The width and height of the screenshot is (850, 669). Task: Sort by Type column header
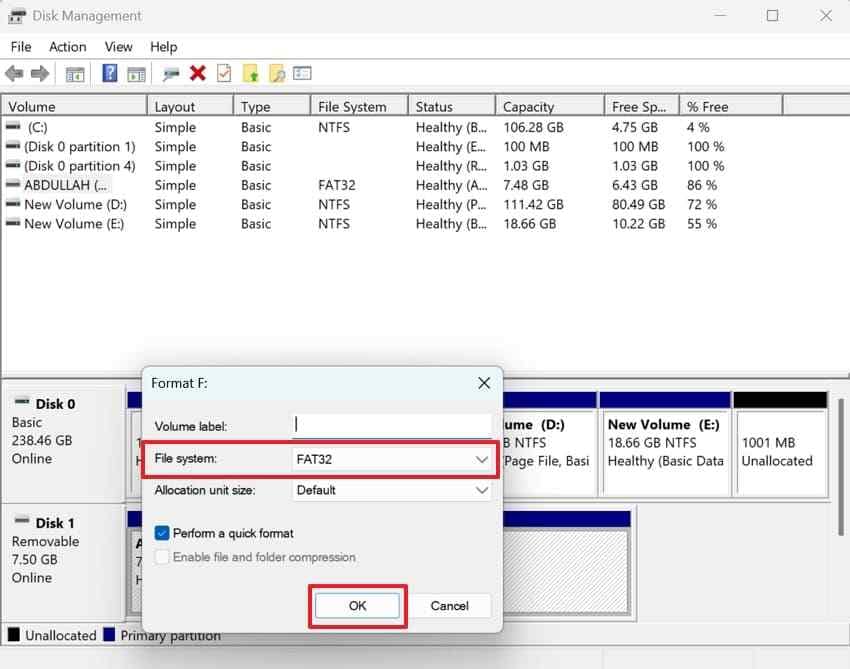(272, 106)
